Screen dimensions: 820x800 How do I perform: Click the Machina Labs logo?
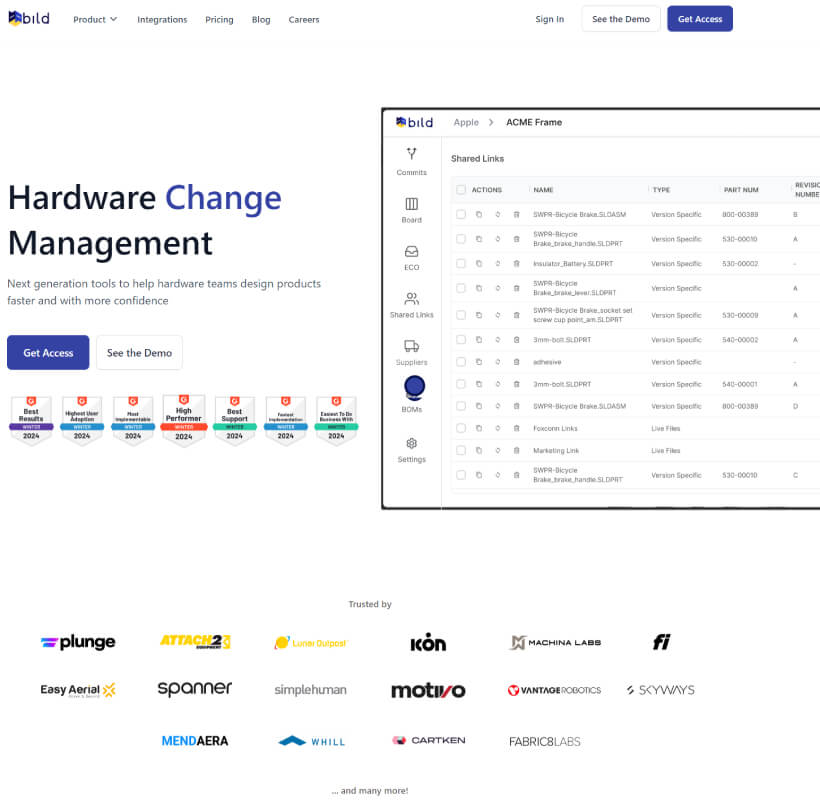(x=555, y=642)
